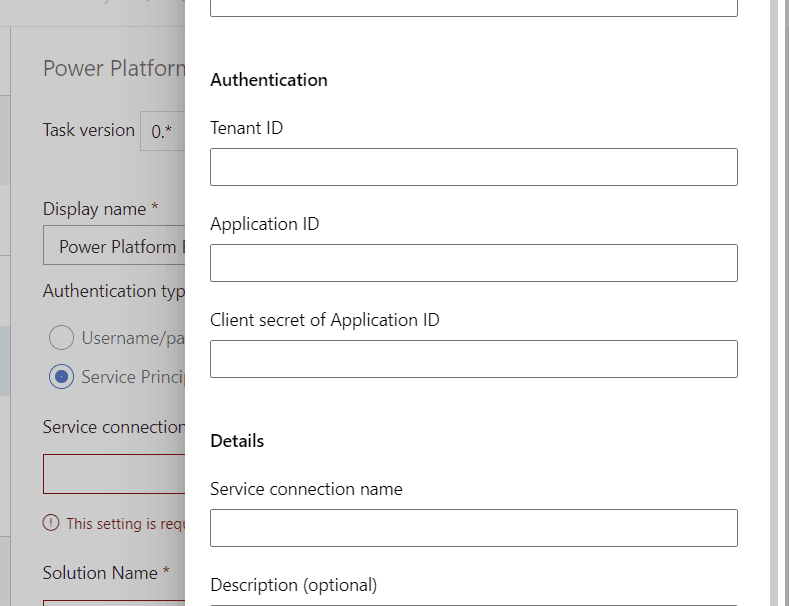
Task: Select the Username/password radio button
Action: (61, 337)
